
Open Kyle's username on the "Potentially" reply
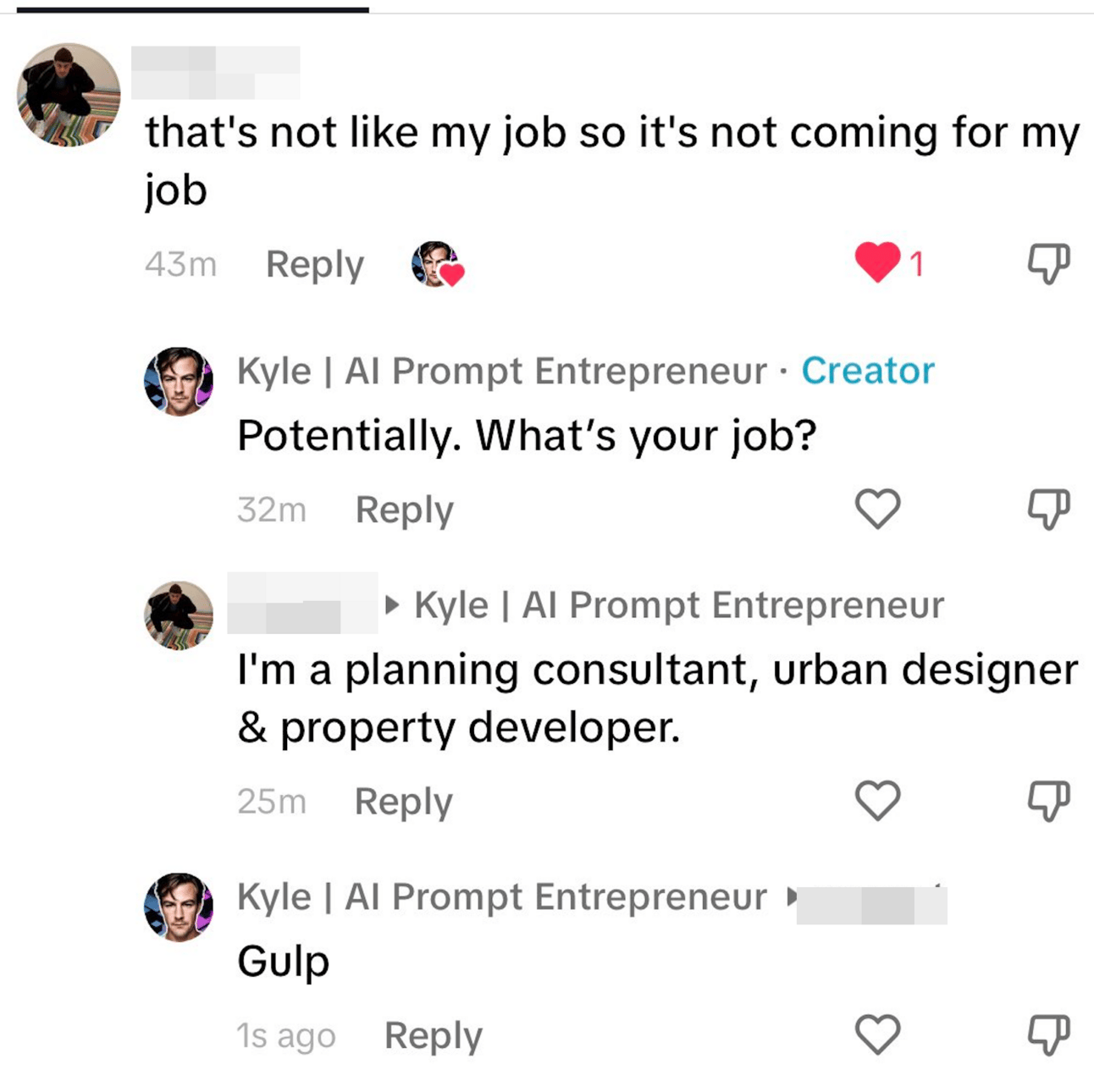tap(501, 371)
